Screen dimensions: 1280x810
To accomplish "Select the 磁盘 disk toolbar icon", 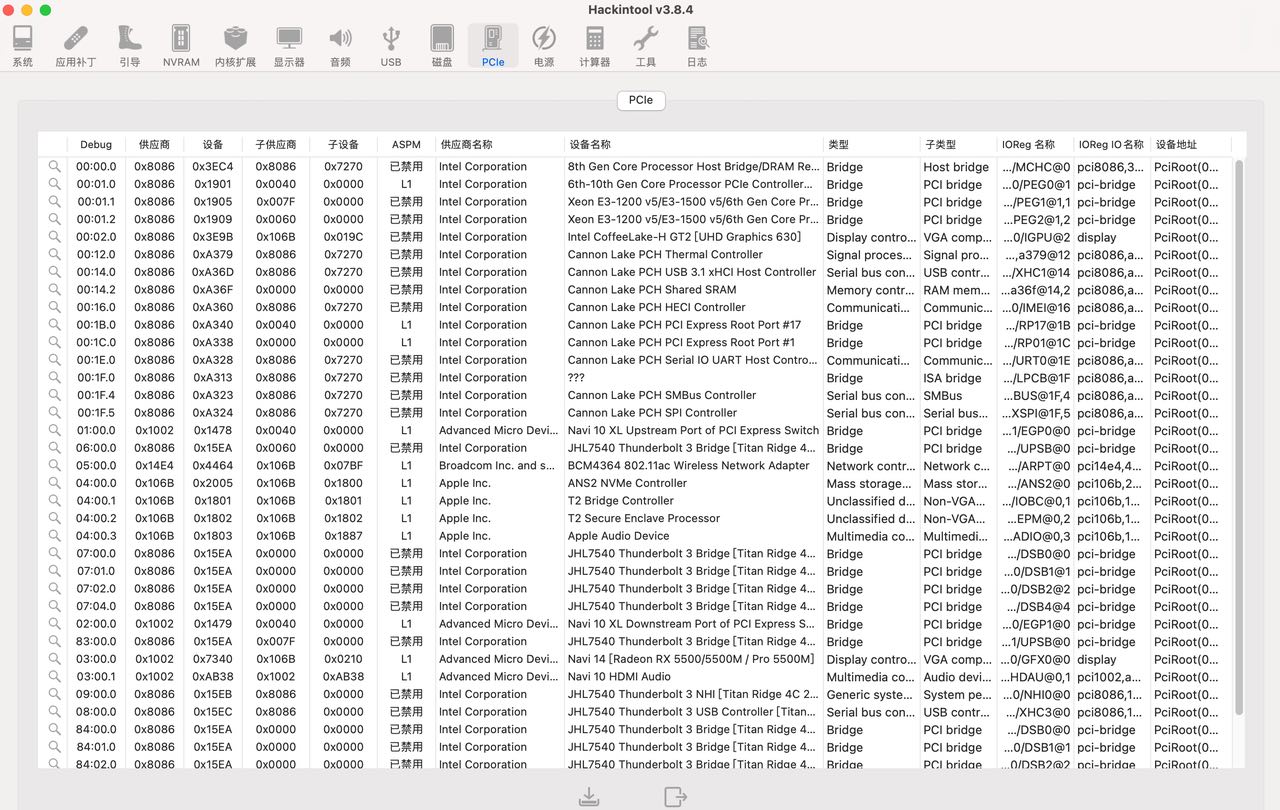I will pyautogui.click(x=442, y=46).
